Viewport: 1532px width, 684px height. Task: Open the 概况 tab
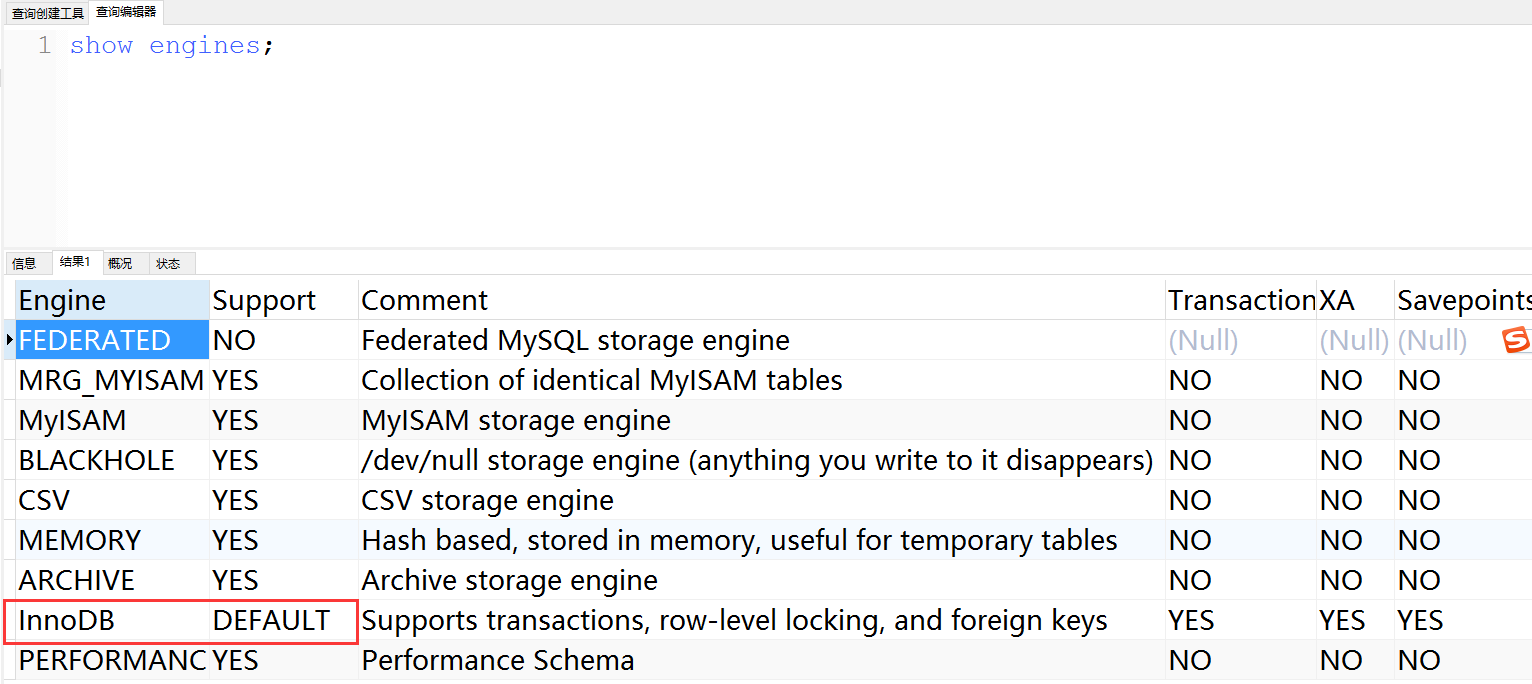(x=120, y=263)
